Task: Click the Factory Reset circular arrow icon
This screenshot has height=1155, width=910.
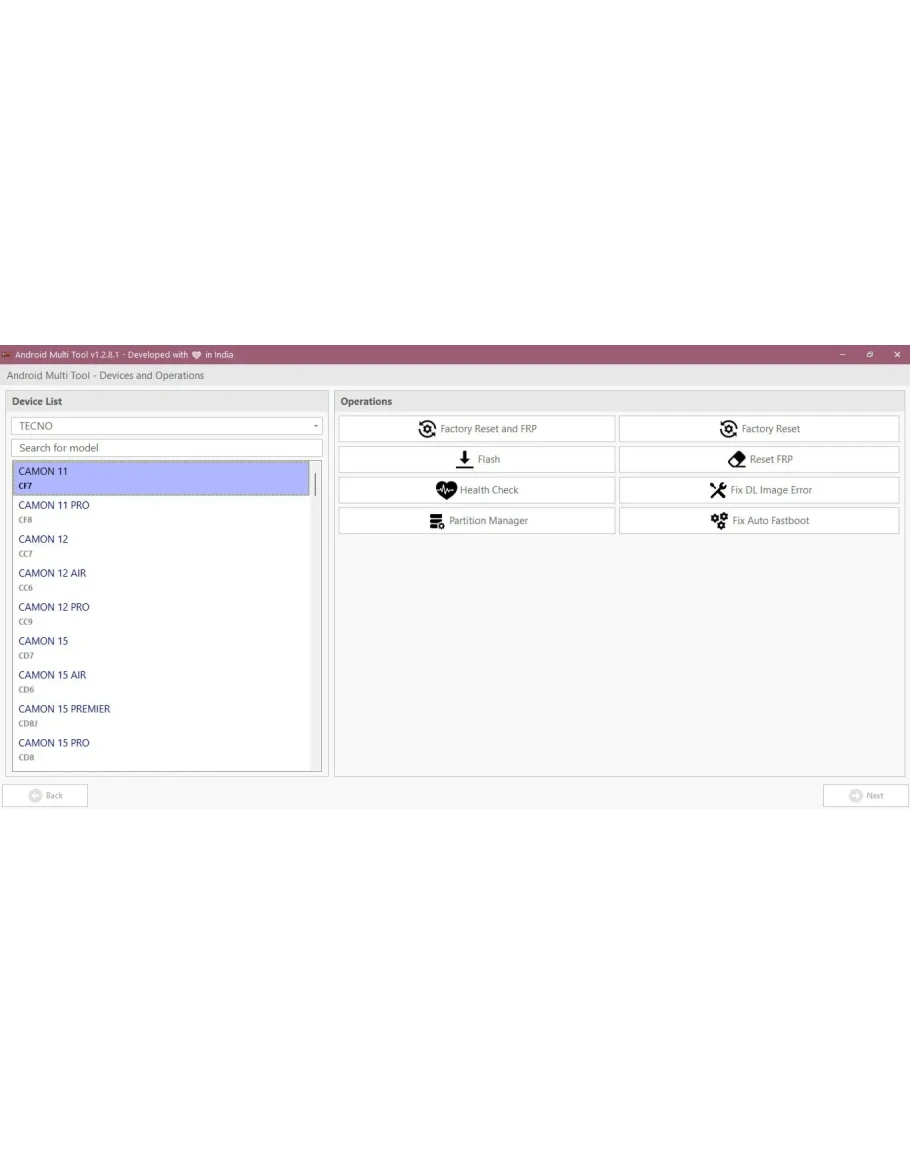Action: click(x=728, y=429)
